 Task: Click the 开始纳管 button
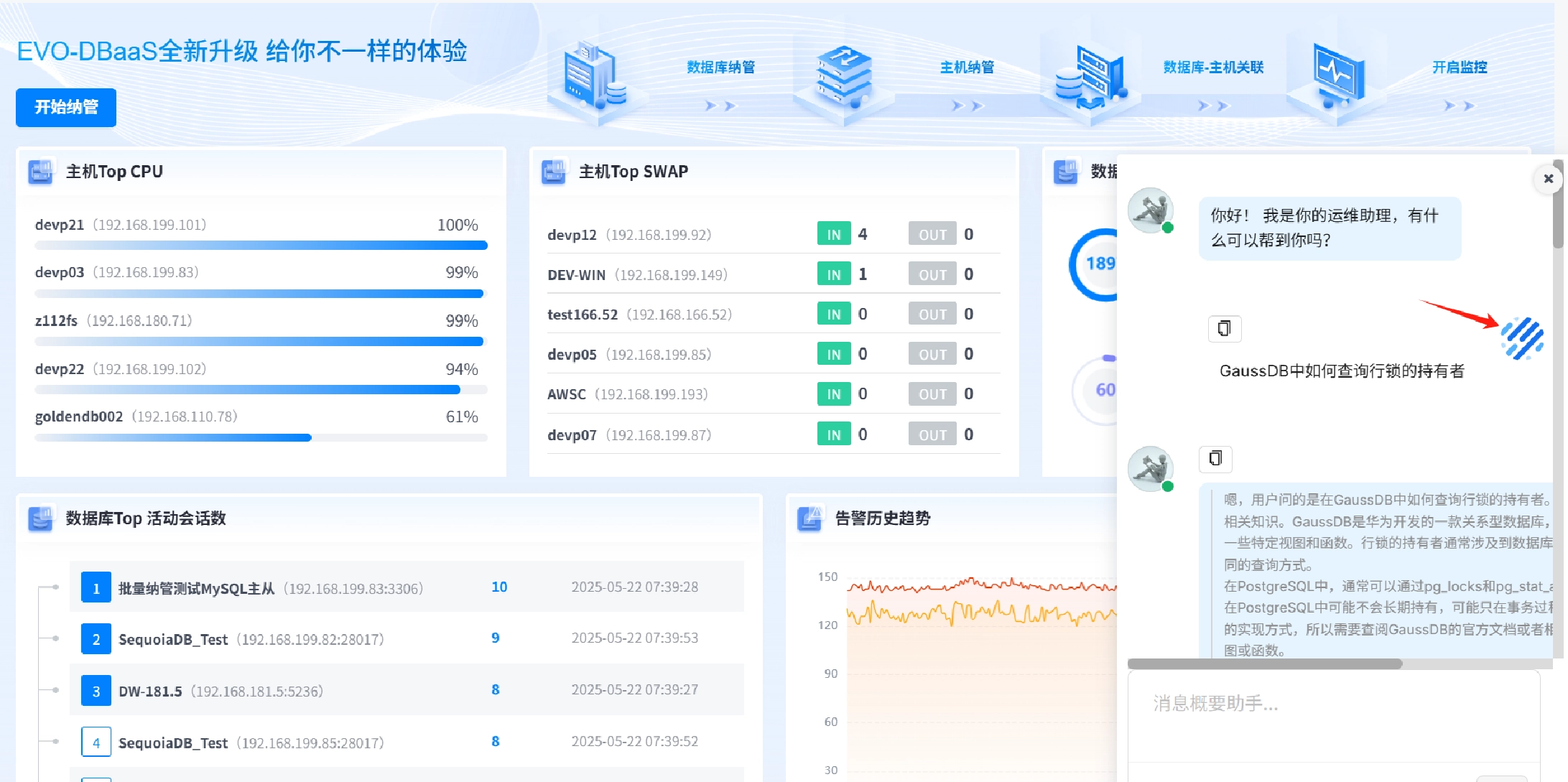(x=66, y=108)
